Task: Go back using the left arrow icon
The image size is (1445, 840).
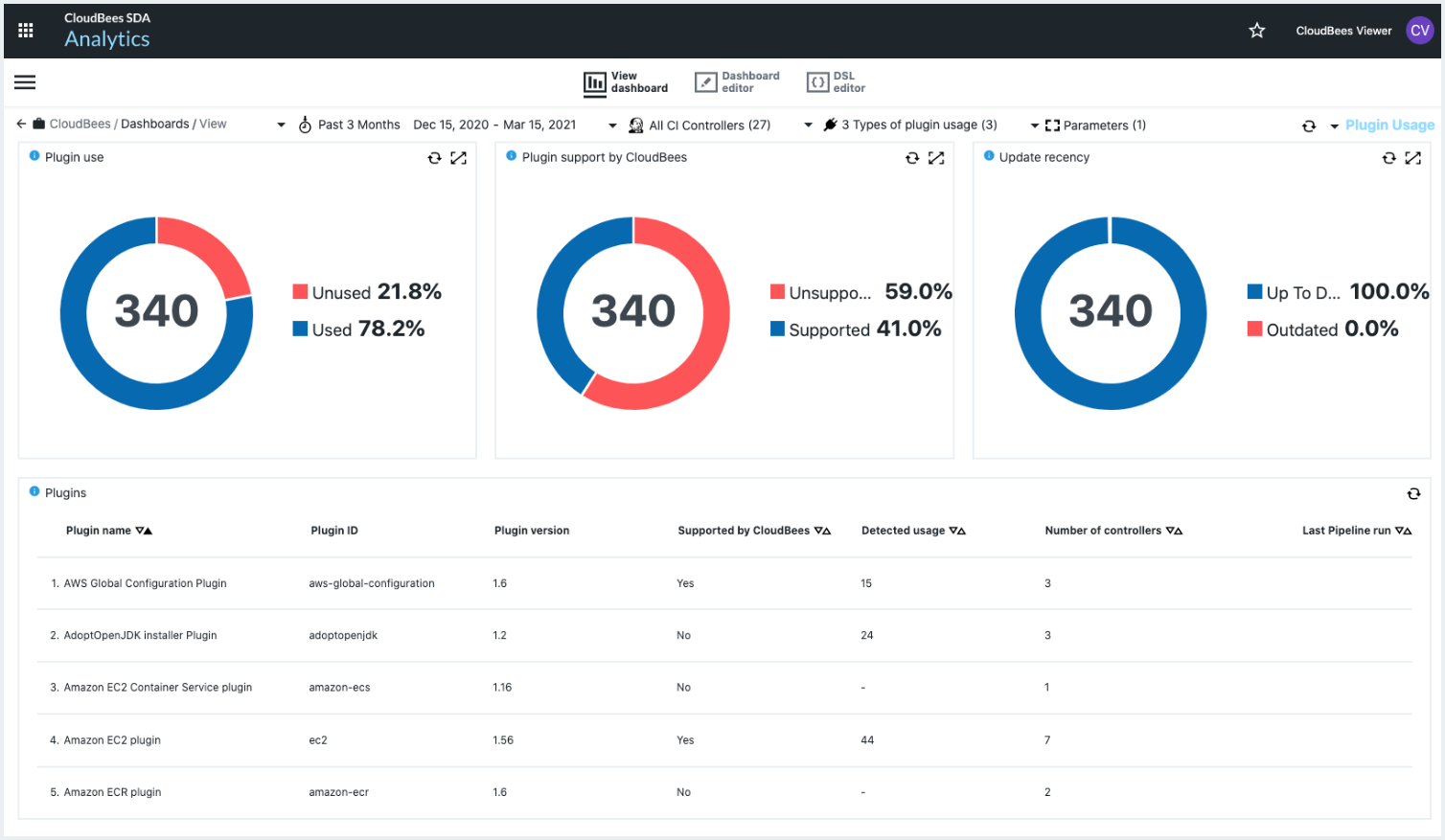Action: (x=21, y=124)
